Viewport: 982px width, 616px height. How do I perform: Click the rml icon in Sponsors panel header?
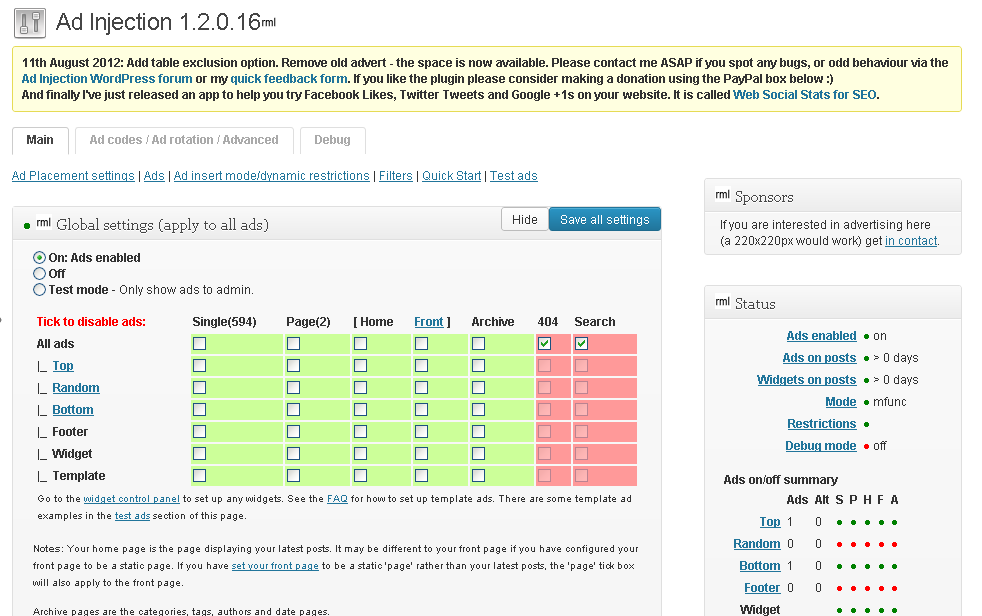[x=722, y=196]
